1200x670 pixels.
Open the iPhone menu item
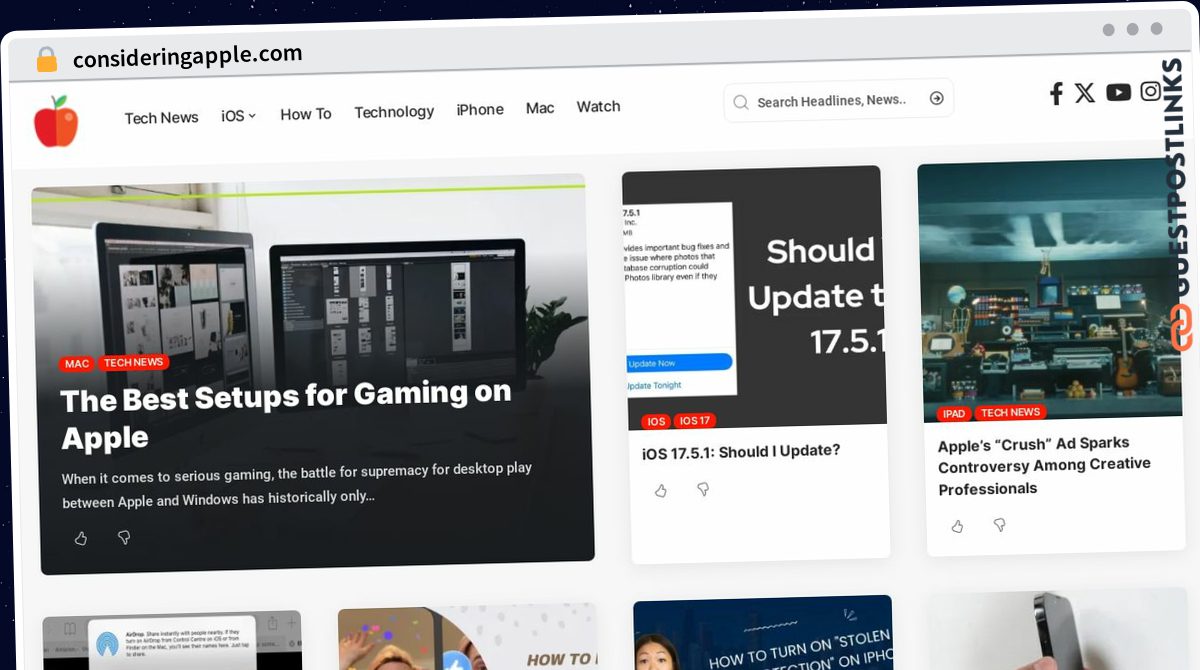[480, 110]
